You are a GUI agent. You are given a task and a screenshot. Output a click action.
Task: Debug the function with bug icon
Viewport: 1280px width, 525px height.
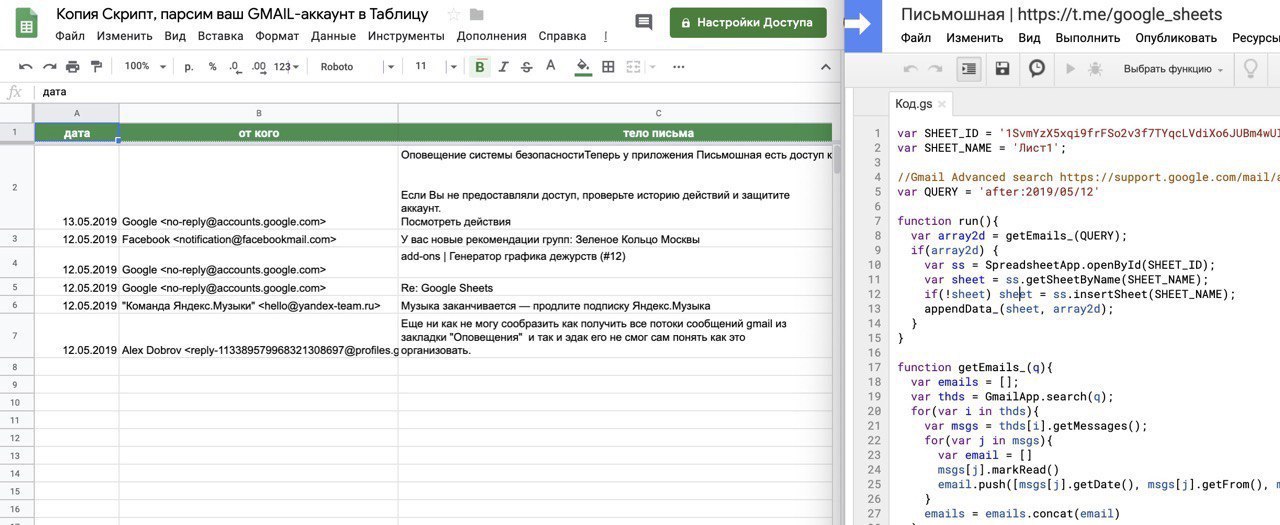(1095, 69)
